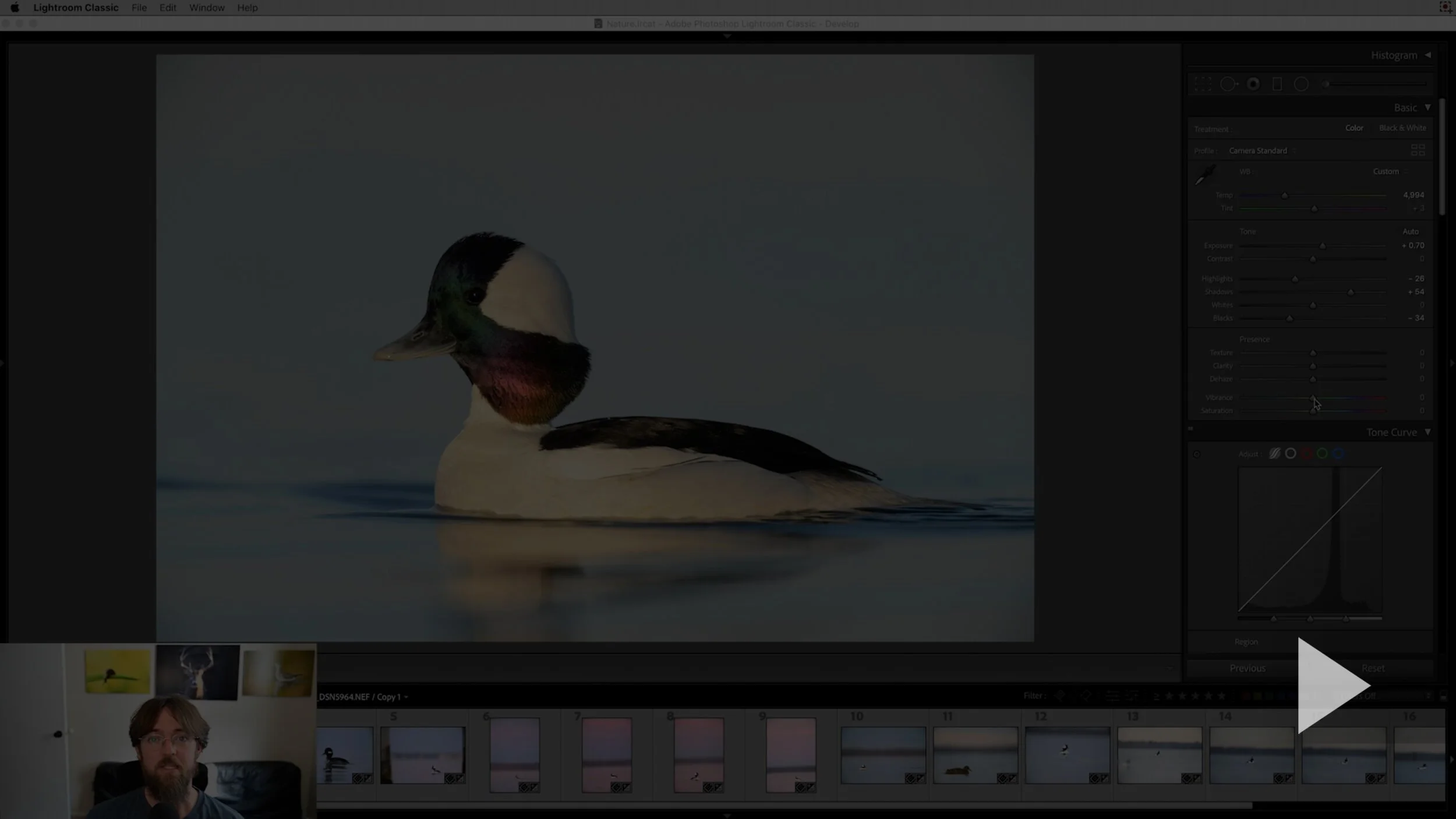
Task: Switch treatment to Black & White
Action: click(x=1402, y=128)
